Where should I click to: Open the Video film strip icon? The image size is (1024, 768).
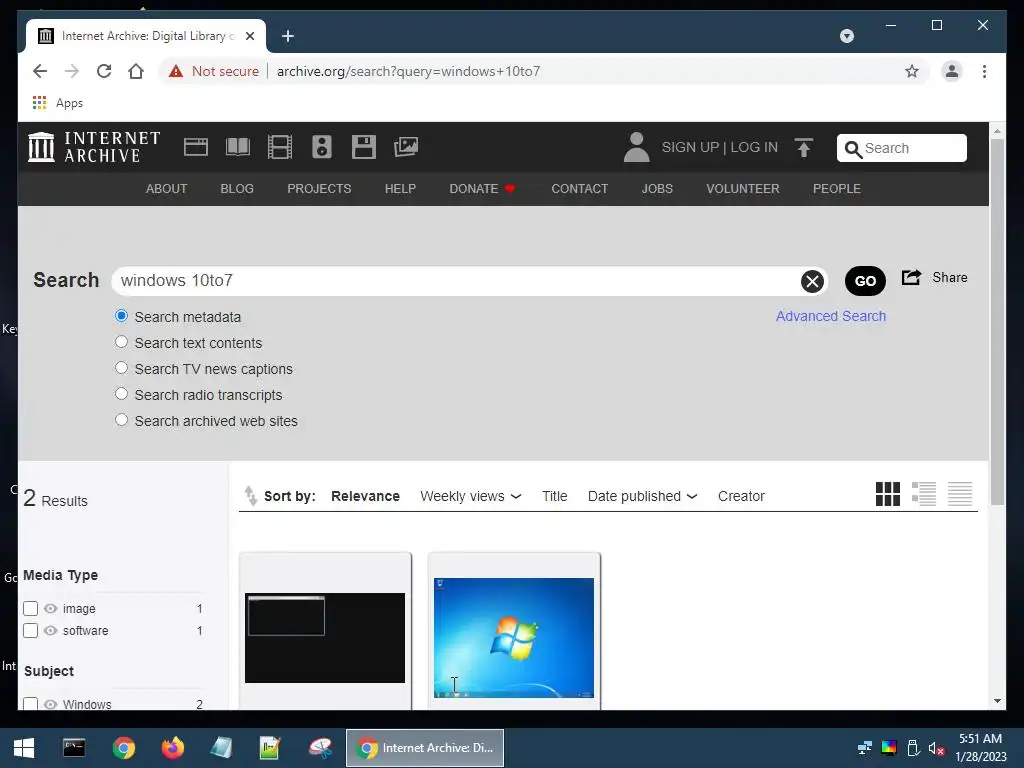(x=280, y=147)
